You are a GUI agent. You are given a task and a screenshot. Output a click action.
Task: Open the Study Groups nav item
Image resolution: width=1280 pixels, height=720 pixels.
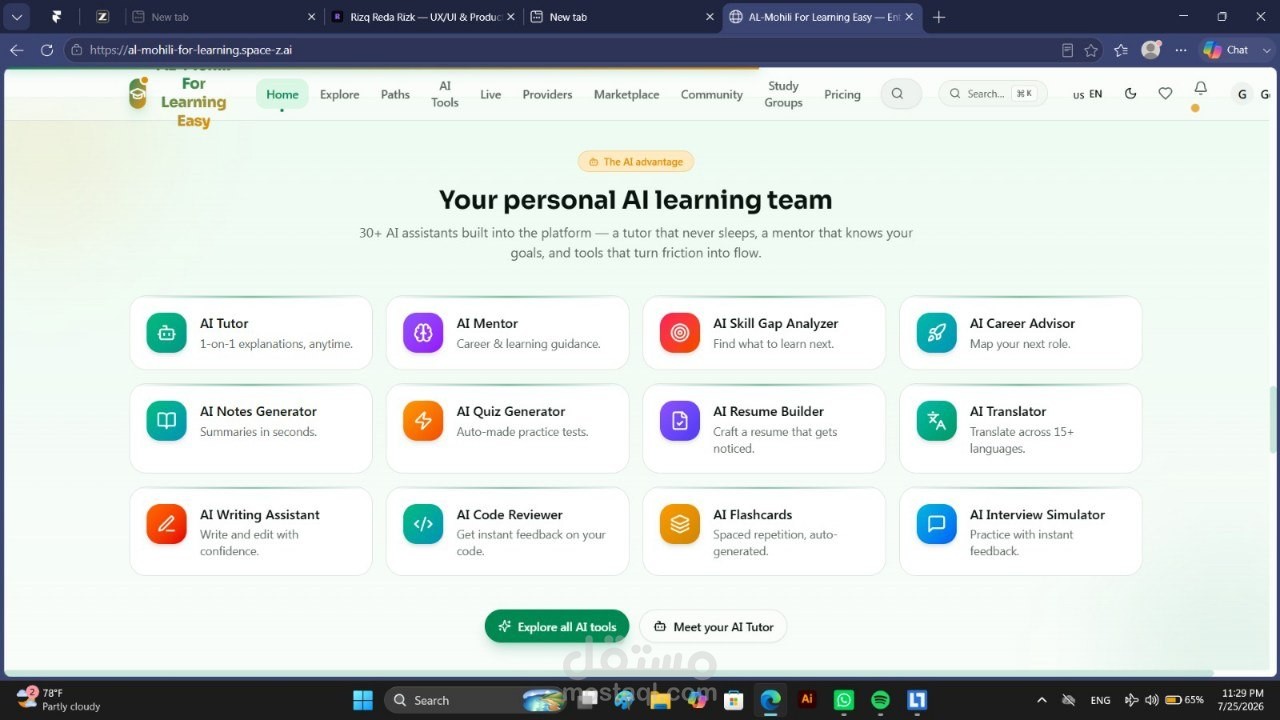tap(783, 94)
